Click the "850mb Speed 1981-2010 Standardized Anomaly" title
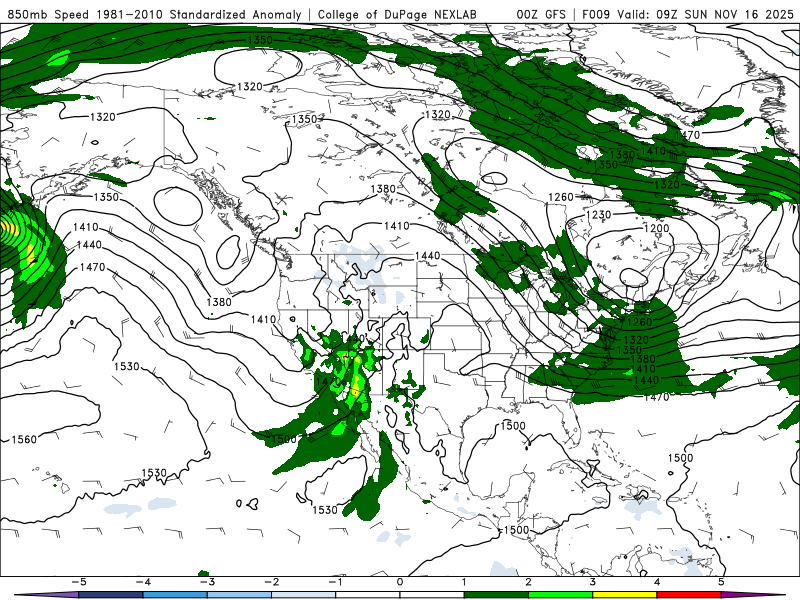The height and width of the screenshot is (600, 800). pos(155,14)
